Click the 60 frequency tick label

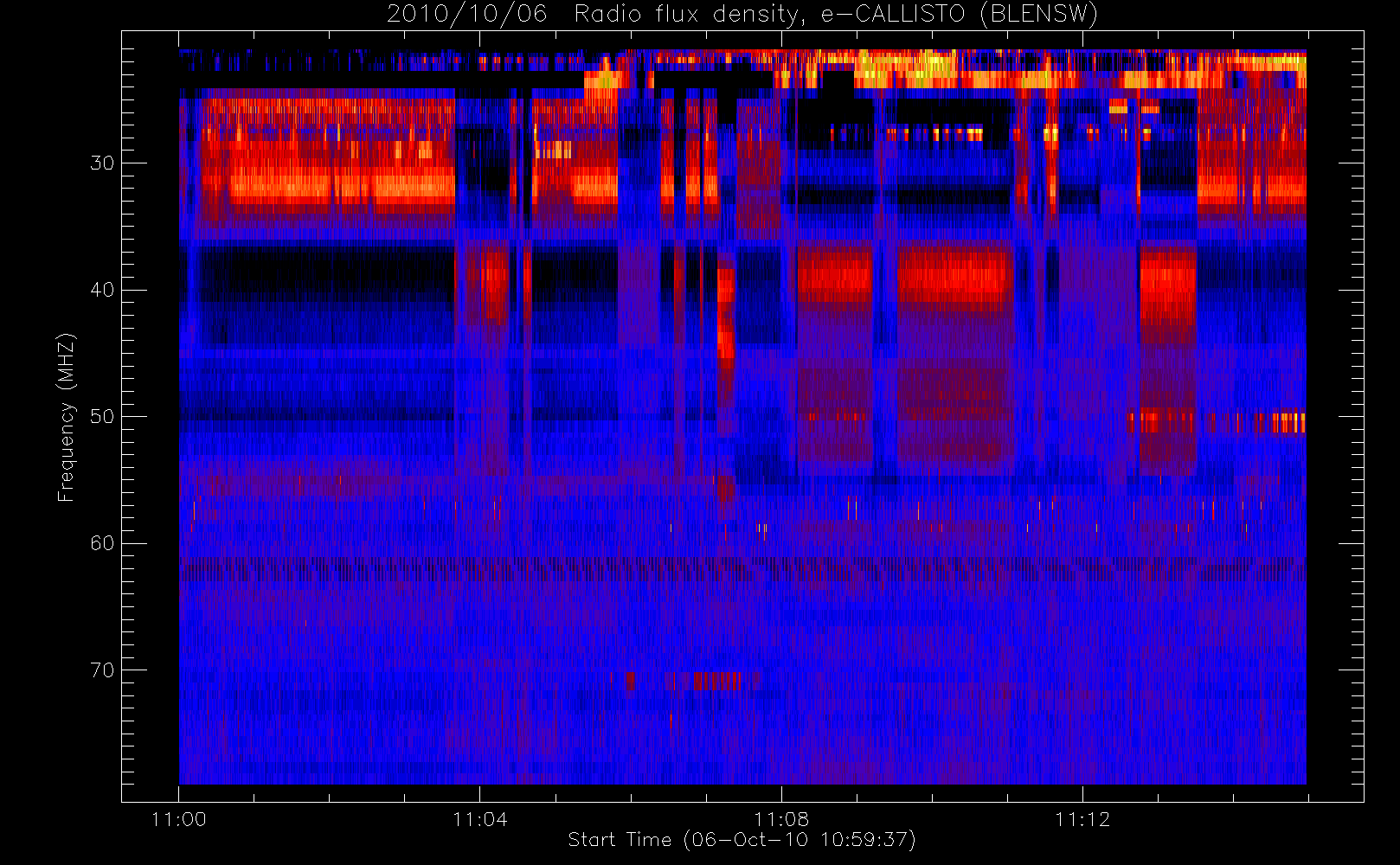(102, 542)
